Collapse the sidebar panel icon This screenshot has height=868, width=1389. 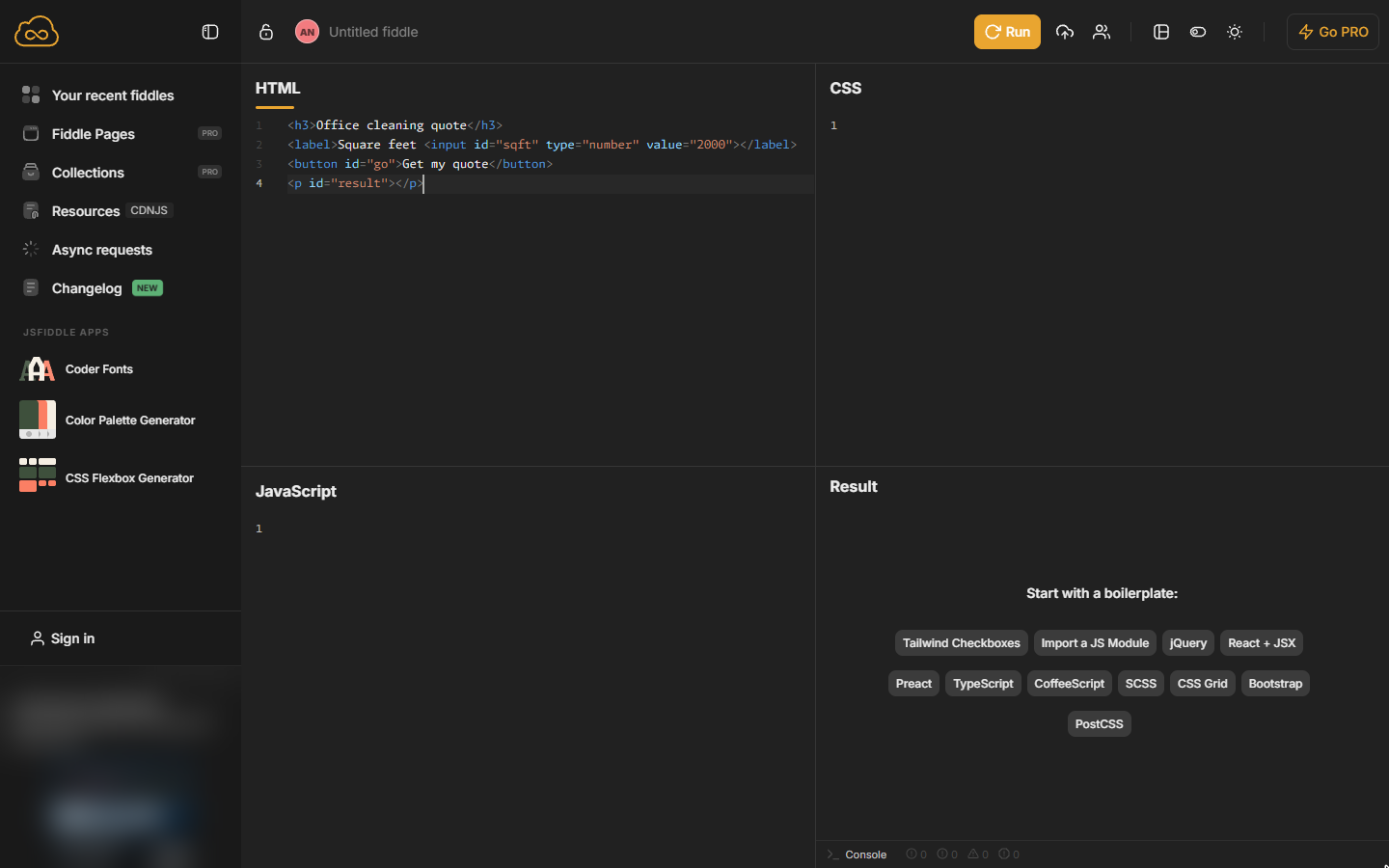tap(210, 32)
